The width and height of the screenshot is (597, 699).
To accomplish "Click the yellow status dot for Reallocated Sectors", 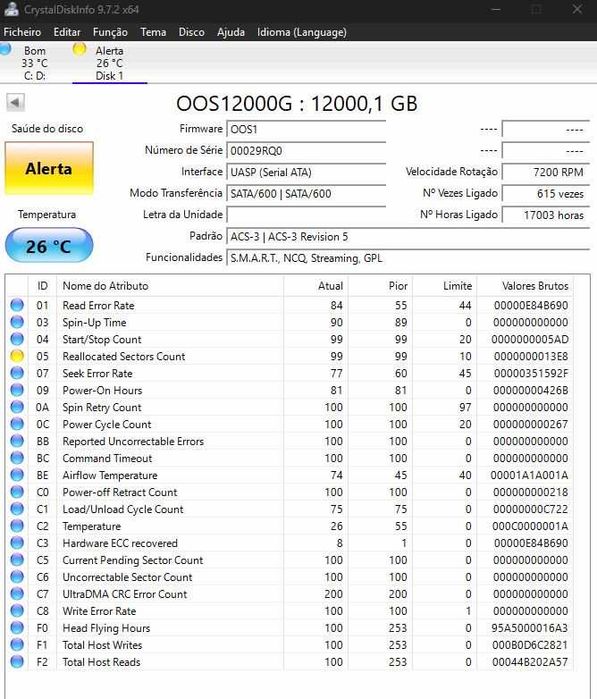I will pyautogui.click(x=17, y=356).
